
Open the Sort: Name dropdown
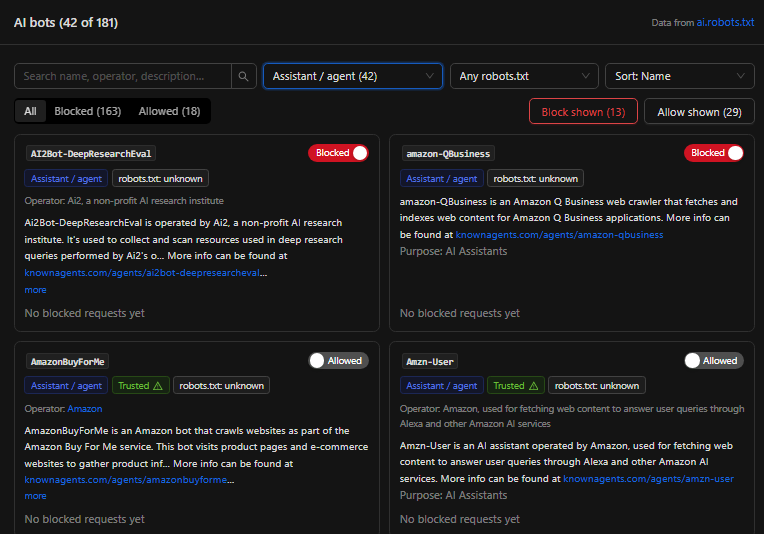(x=680, y=76)
